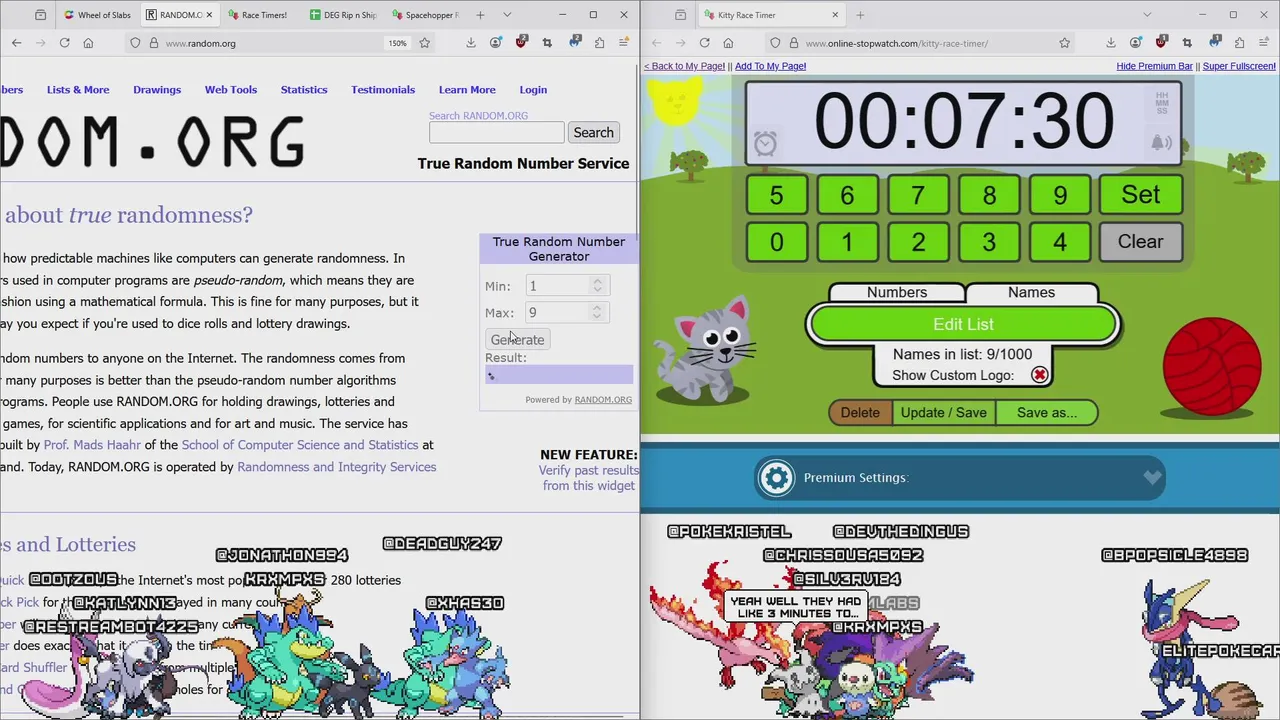Adjust the Min value stepper arrows
The height and width of the screenshot is (720, 1280).
pos(597,286)
